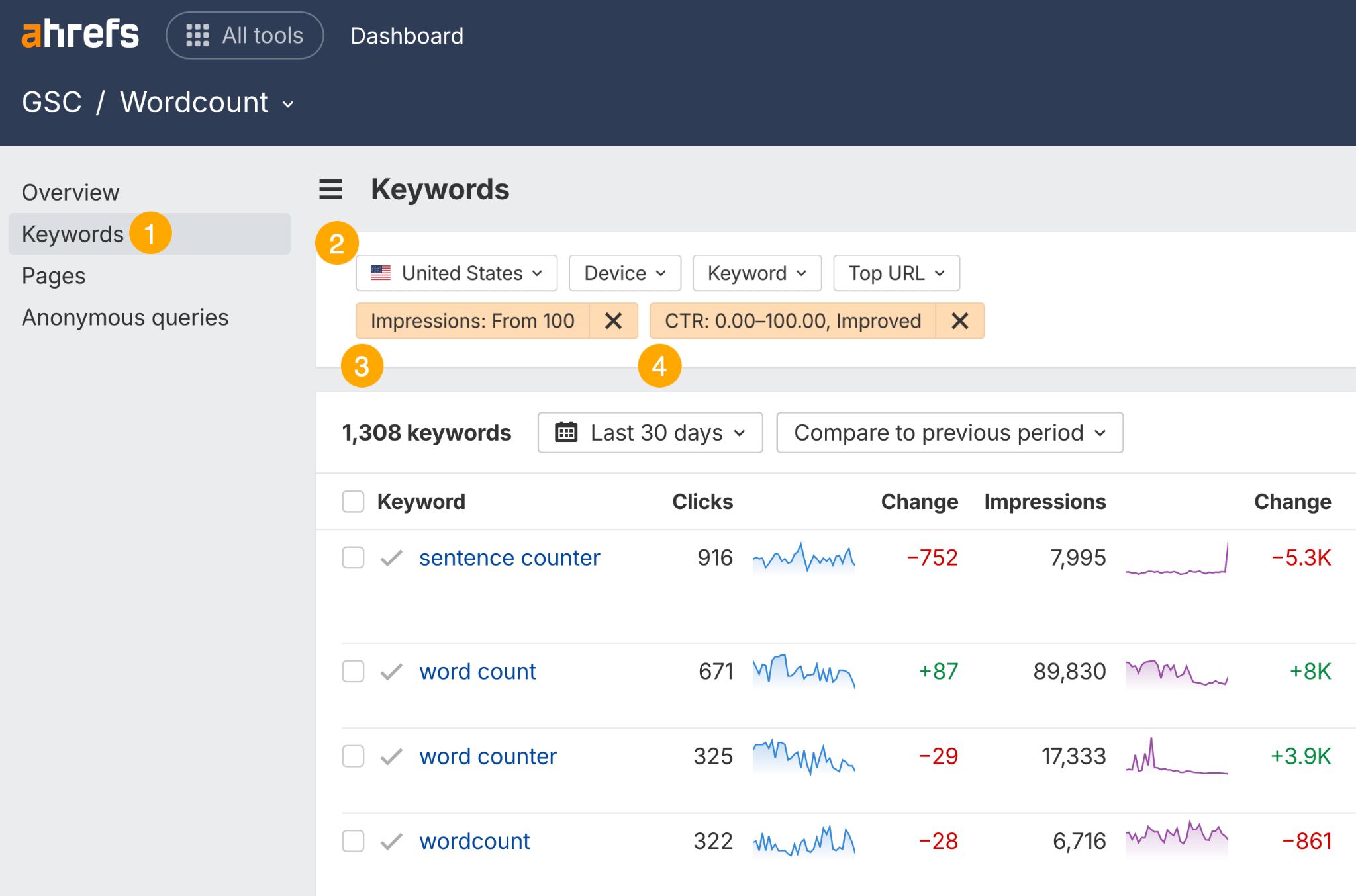Click the checkmark beside sentence counter
1356x896 pixels.
point(391,558)
